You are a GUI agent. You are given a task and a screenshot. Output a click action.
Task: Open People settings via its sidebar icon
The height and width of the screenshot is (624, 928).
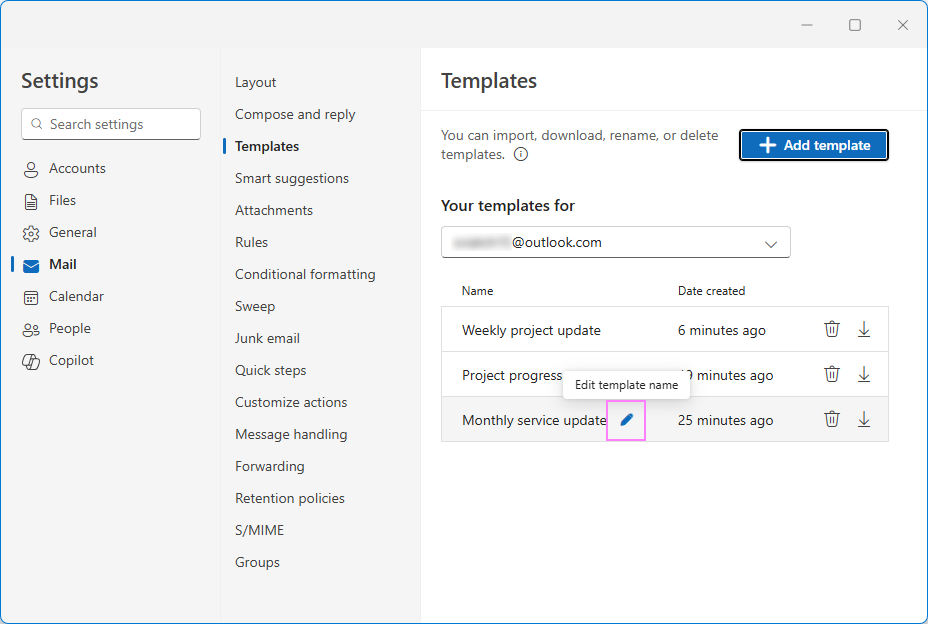tap(32, 328)
